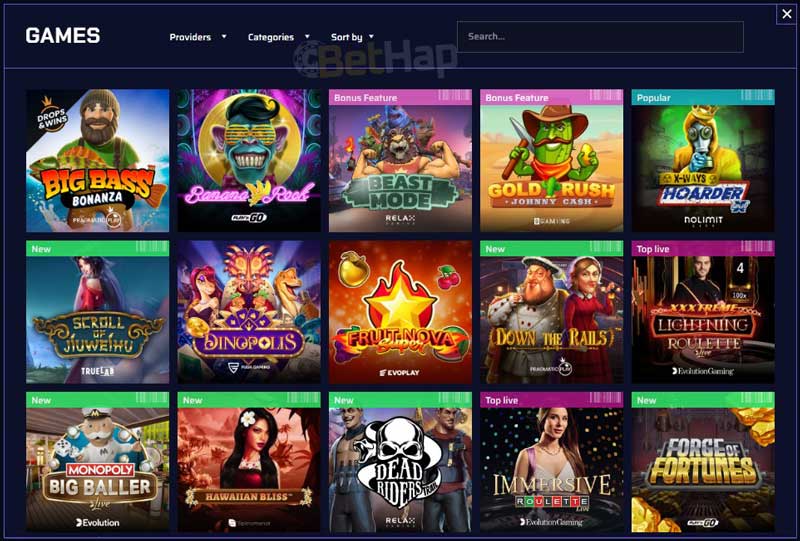Launch Down the Rails game
Viewport: 800px width, 541px height.
pyautogui.click(x=552, y=312)
